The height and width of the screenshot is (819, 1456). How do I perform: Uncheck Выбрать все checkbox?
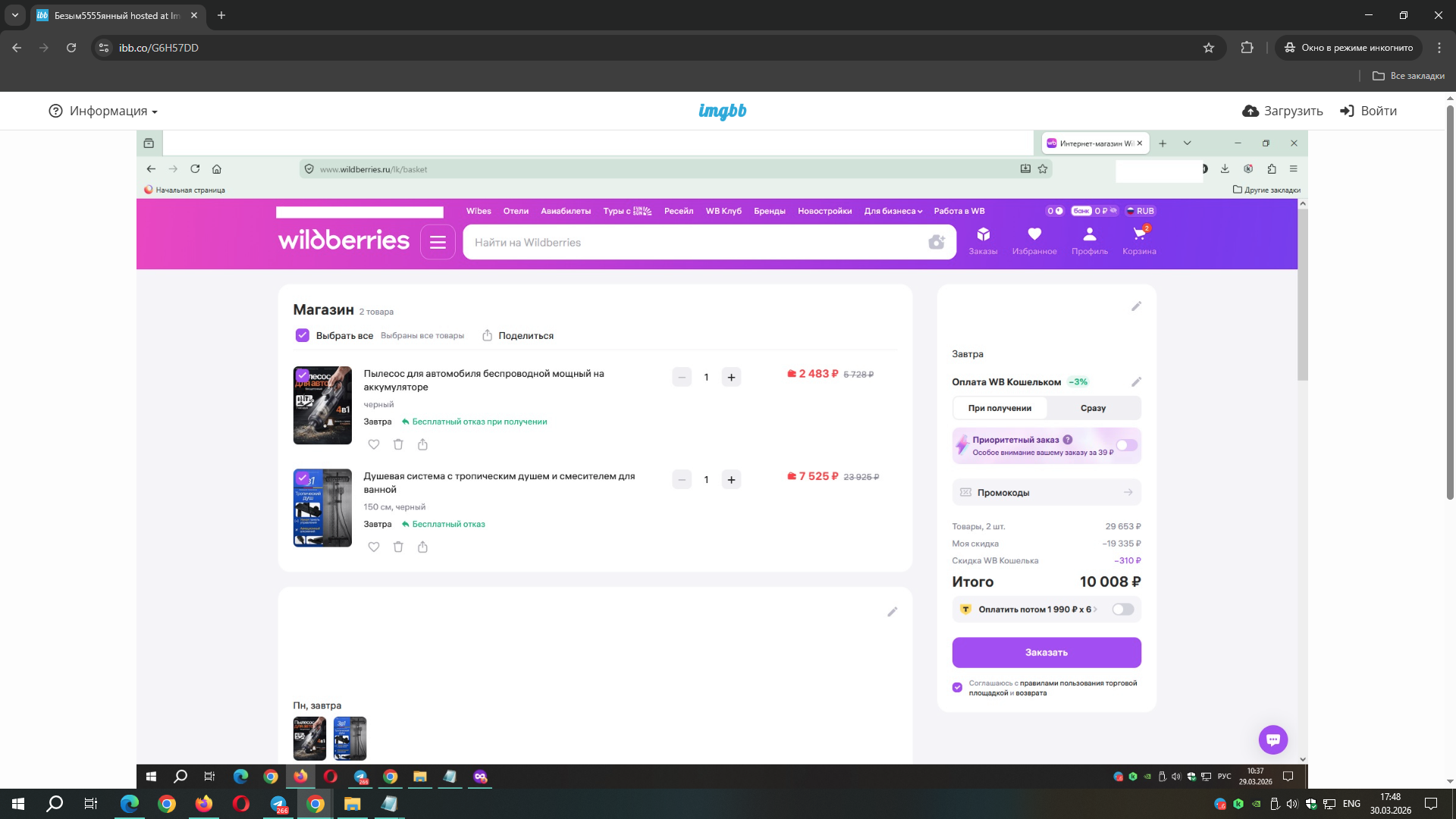click(303, 335)
